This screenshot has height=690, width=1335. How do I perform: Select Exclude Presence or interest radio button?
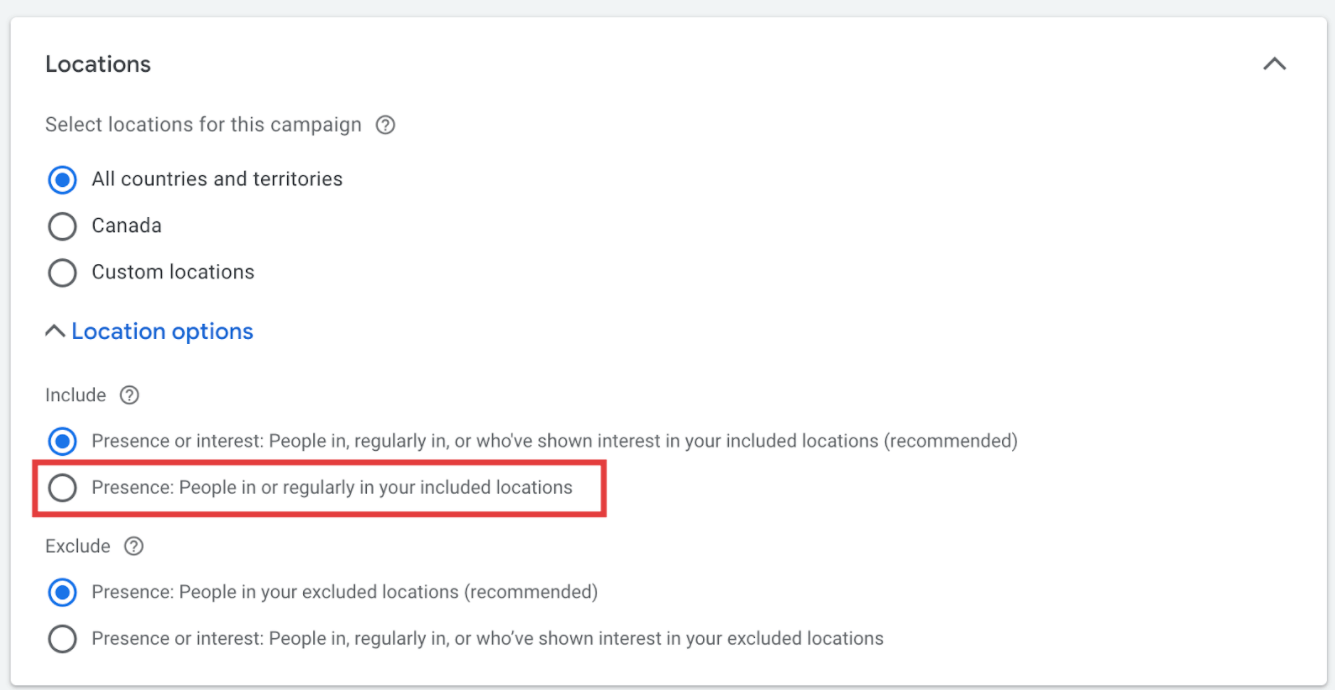coord(62,638)
